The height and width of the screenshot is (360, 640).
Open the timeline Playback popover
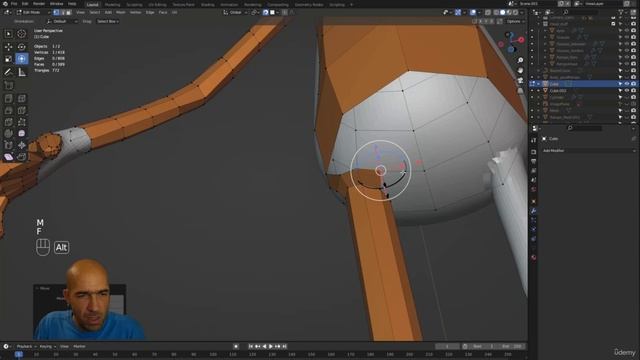[26, 347]
